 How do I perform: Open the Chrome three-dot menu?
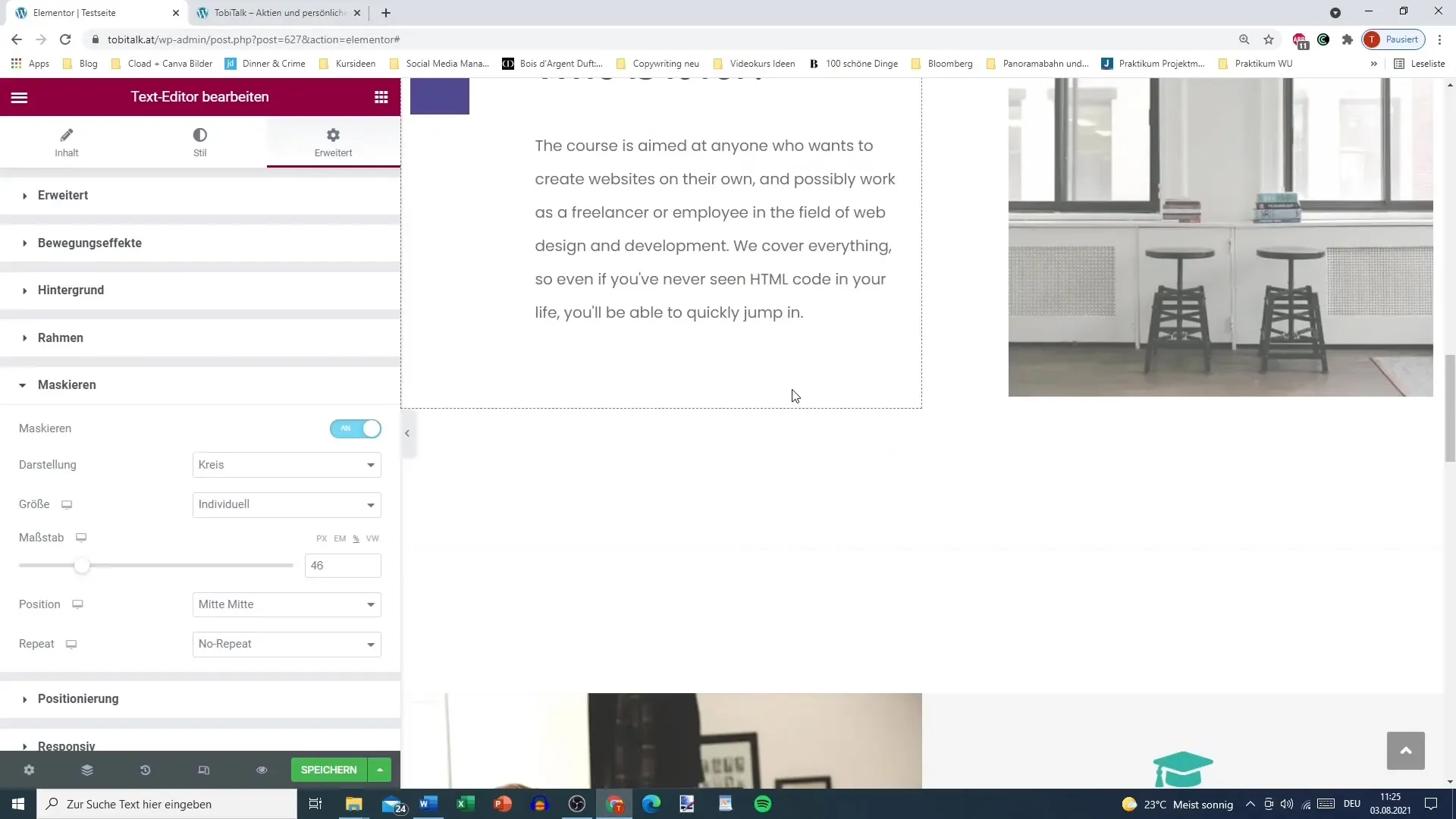[1440, 39]
